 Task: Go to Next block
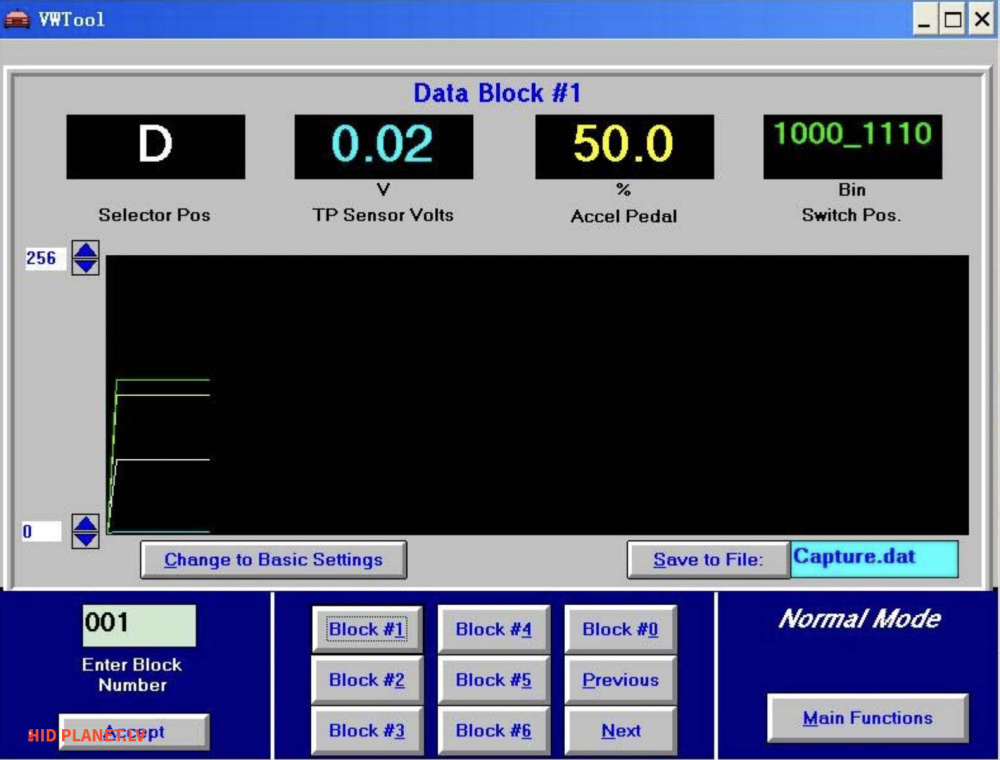click(x=621, y=731)
